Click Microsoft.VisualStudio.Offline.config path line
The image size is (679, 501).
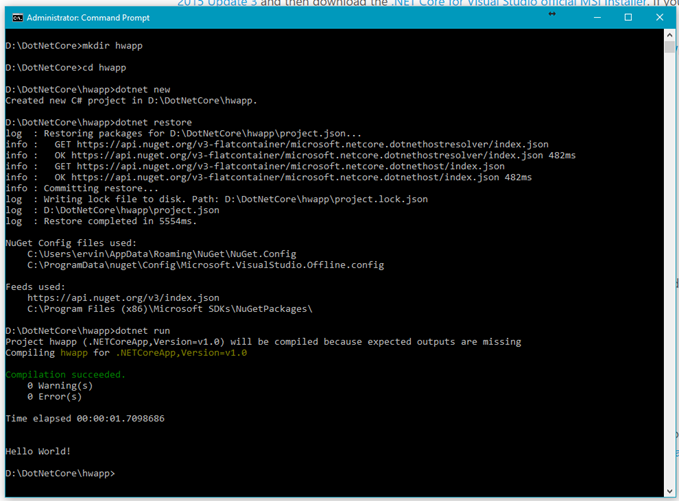pyautogui.click(x=206, y=265)
